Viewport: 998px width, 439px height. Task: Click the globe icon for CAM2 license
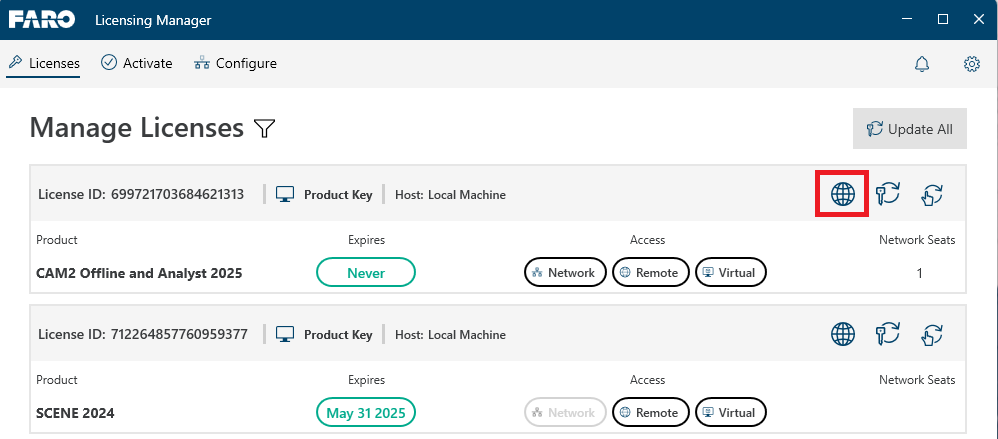[843, 194]
